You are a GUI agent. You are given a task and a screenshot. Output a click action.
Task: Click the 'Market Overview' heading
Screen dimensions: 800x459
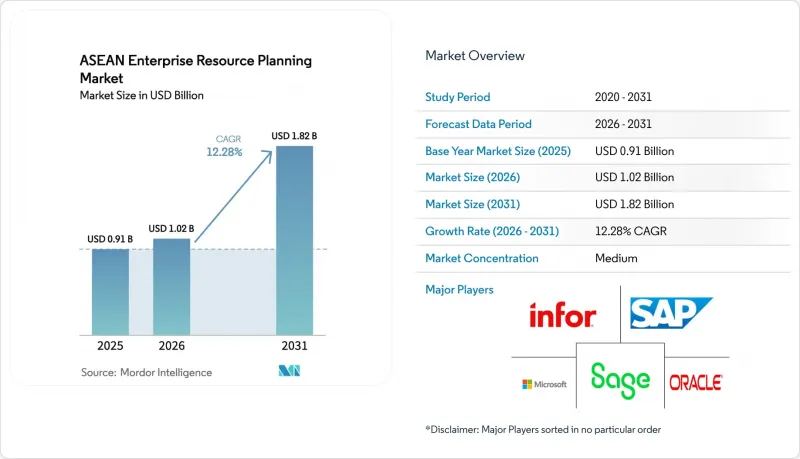pos(475,56)
